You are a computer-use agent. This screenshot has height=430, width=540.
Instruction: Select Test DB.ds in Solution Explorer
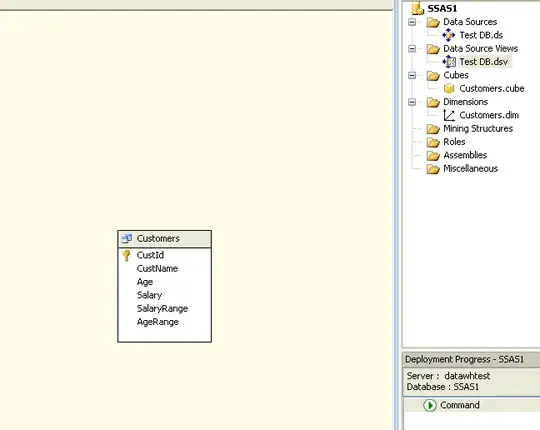pyautogui.click(x=481, y=35)
